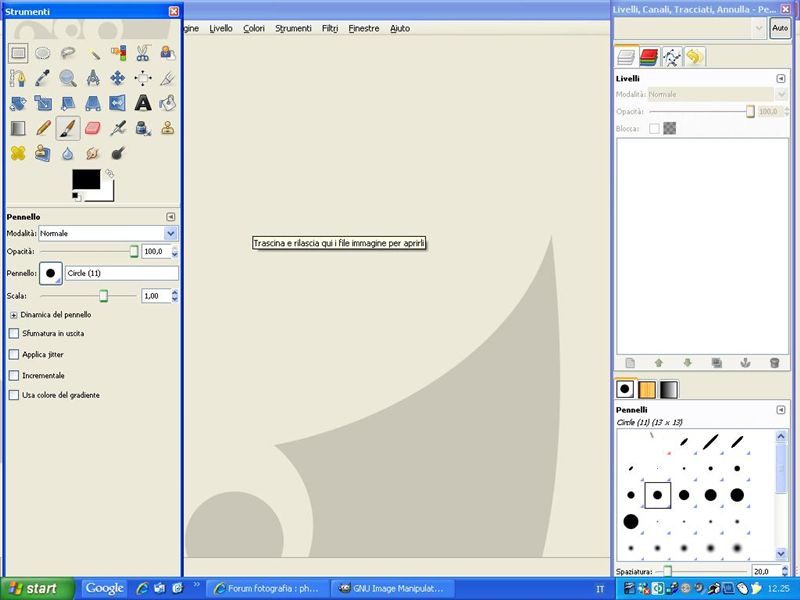Select the Fuzzy Select magic wand tool
The image size is (800, 600).
(x=93, y=53)
